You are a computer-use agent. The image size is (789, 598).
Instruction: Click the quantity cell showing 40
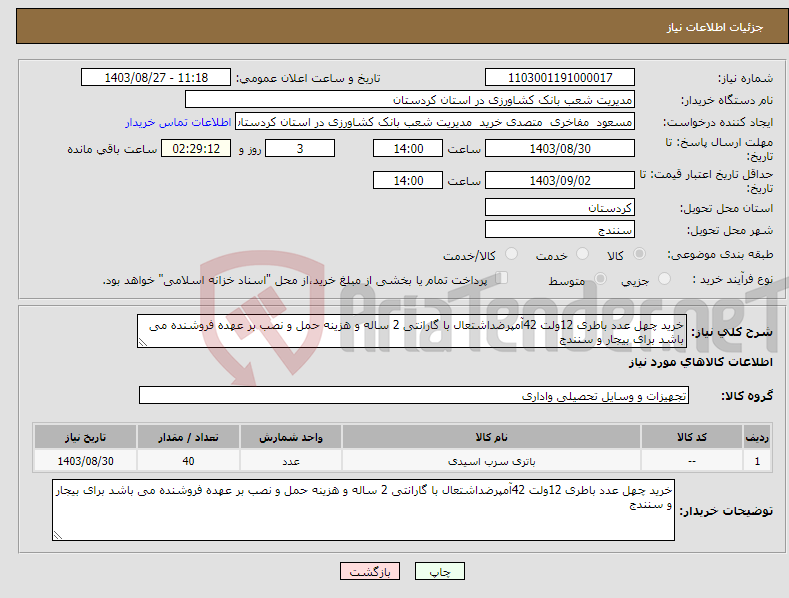pos(188,461)
